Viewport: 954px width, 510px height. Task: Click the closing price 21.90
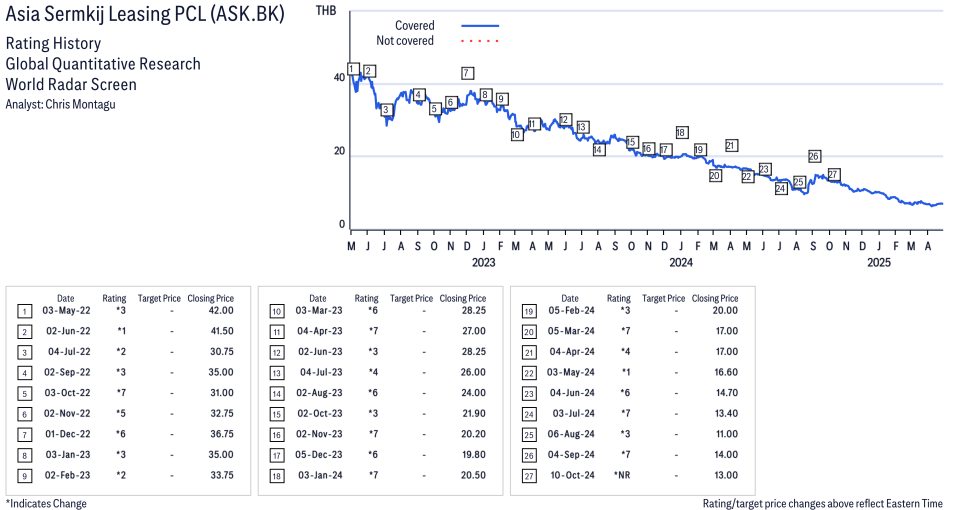(x=473, y=413)
